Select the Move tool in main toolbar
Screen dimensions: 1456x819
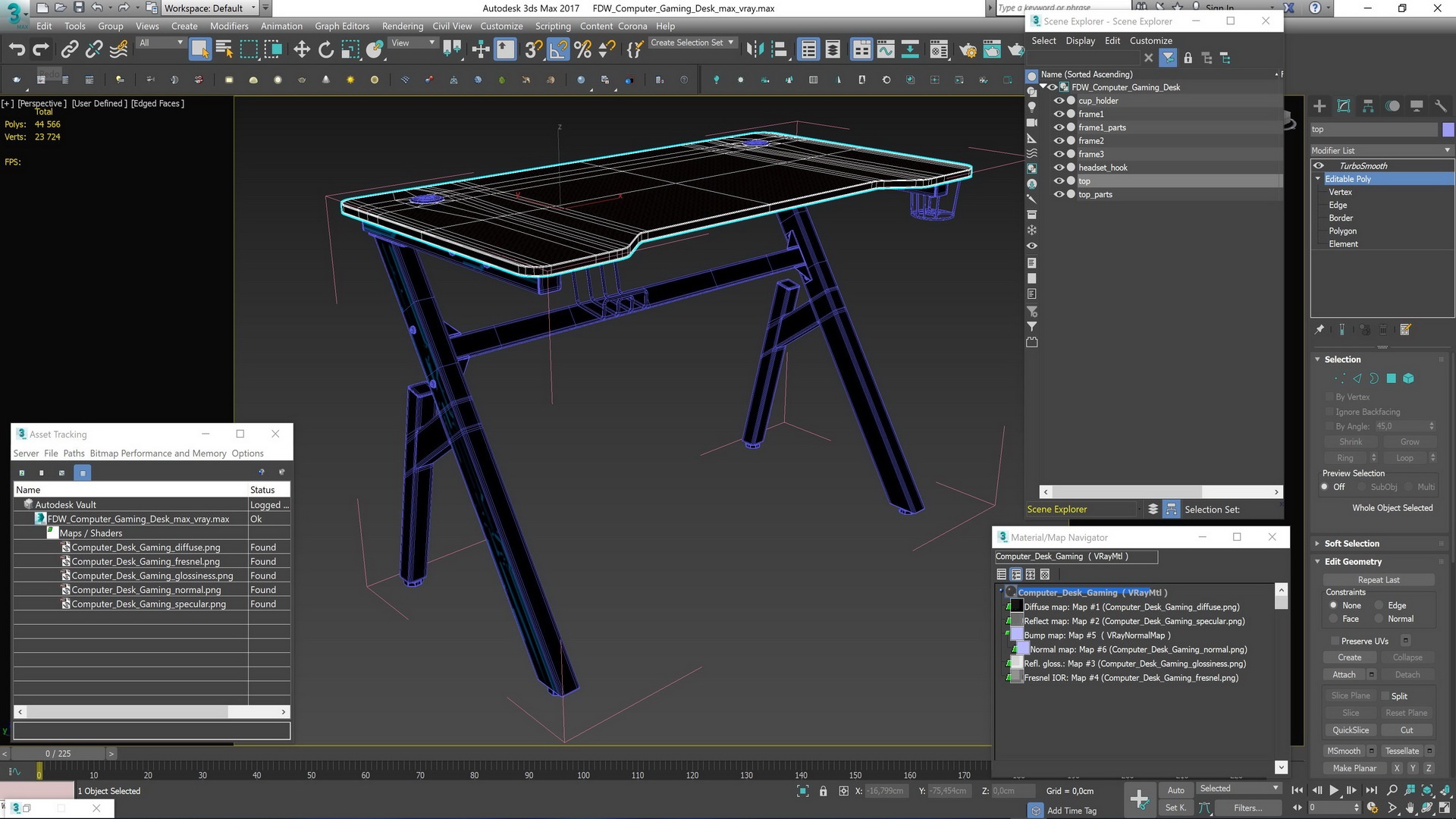click(x=302, y=50)
